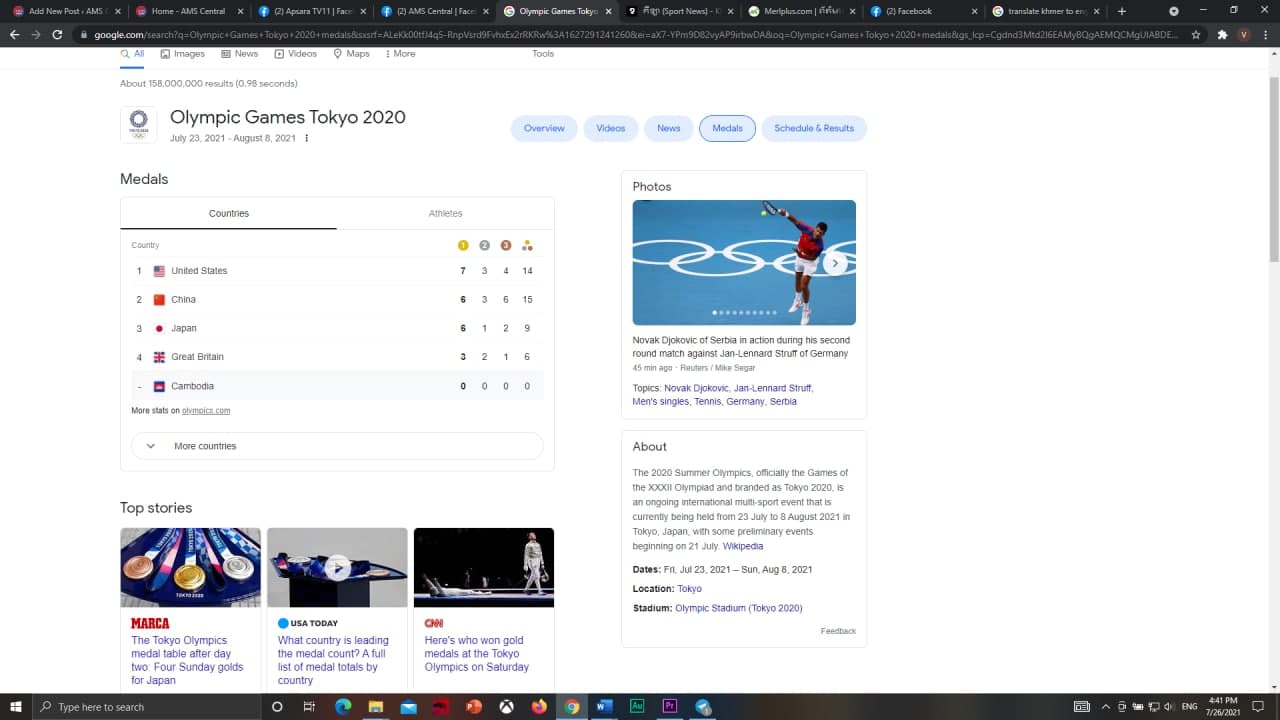Open the Chrome extensions puzzle icon
Image resolution: width=1280 pixels, height=720 pixels.
(1222, 34)
